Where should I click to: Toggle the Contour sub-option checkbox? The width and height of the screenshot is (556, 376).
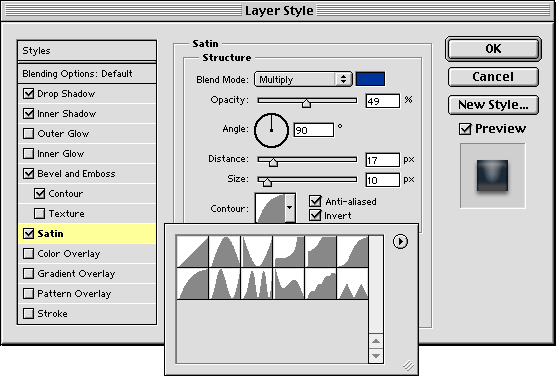(39, 194)
